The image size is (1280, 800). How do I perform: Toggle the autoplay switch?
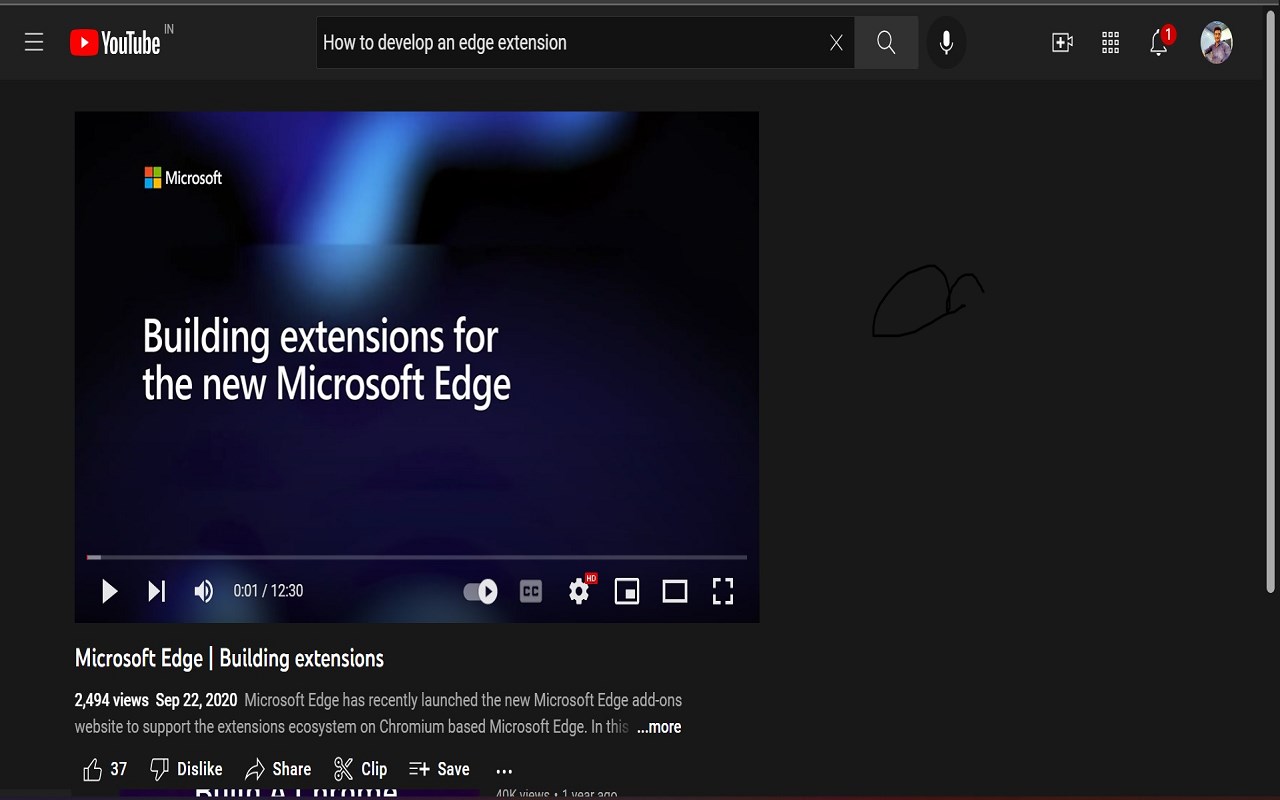pos(480,591)
